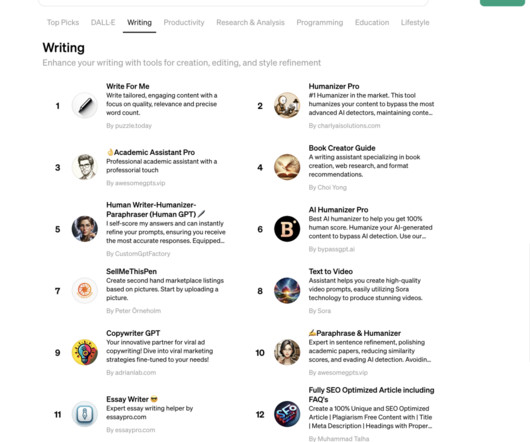Click Copywriter GPT lightbulb icon
Viewport: 530px width, 442px height.
pyautogui.click(x=85, y=352)
